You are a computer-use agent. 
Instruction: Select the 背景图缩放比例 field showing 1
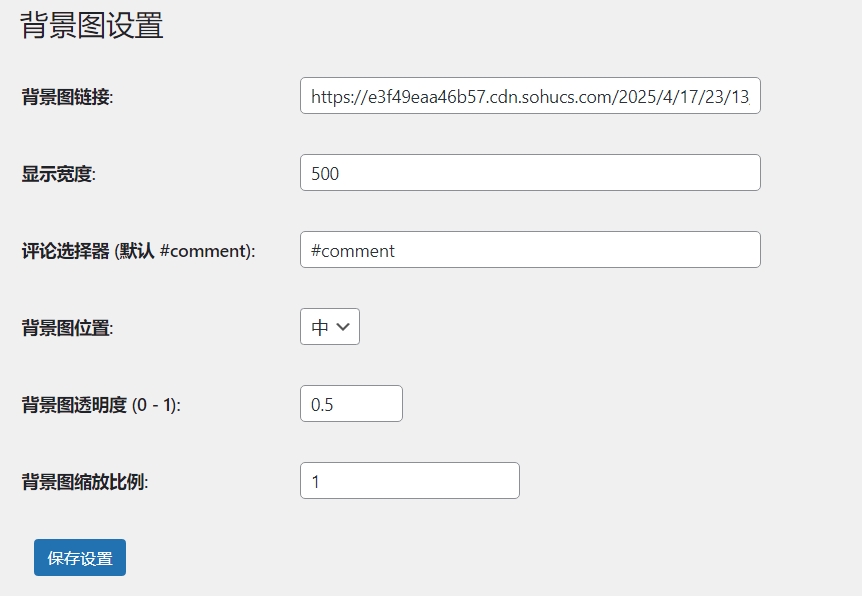click(x=409, y=480)
